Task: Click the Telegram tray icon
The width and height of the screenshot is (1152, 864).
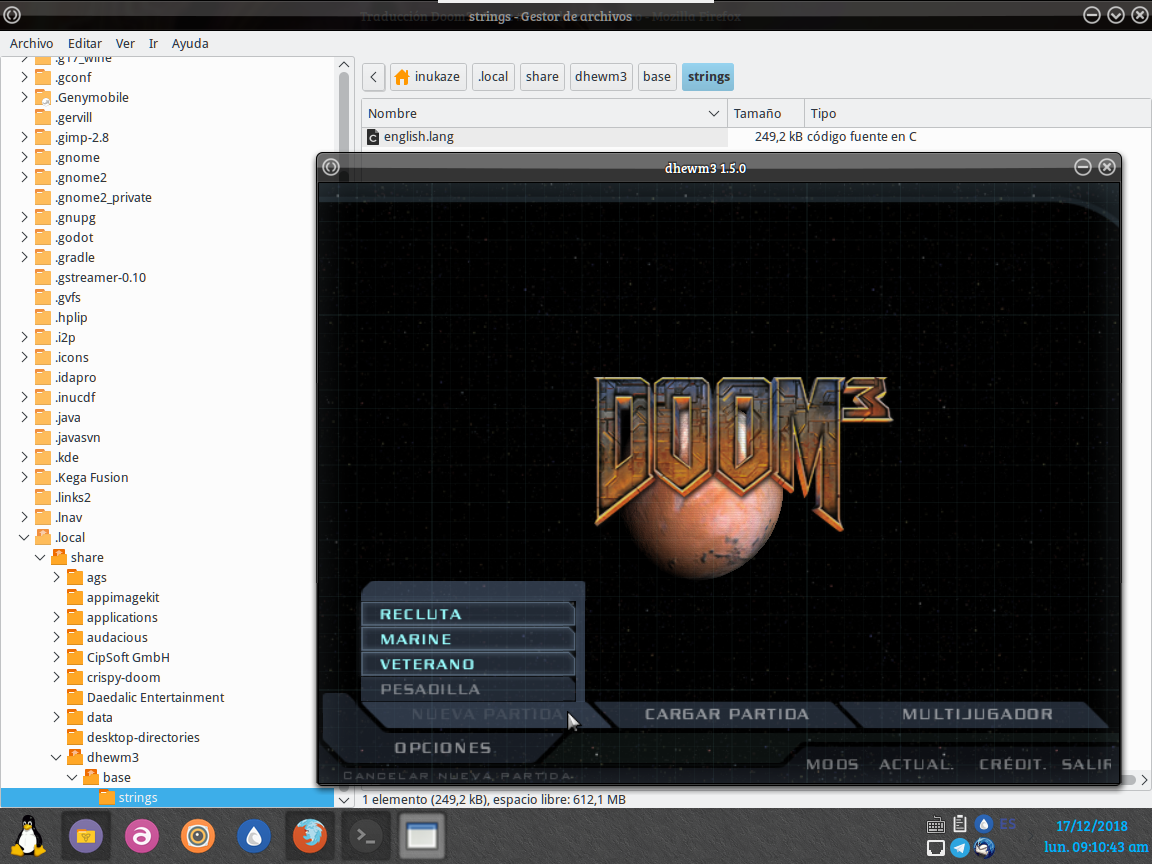Action: click(x=960, y=848)
